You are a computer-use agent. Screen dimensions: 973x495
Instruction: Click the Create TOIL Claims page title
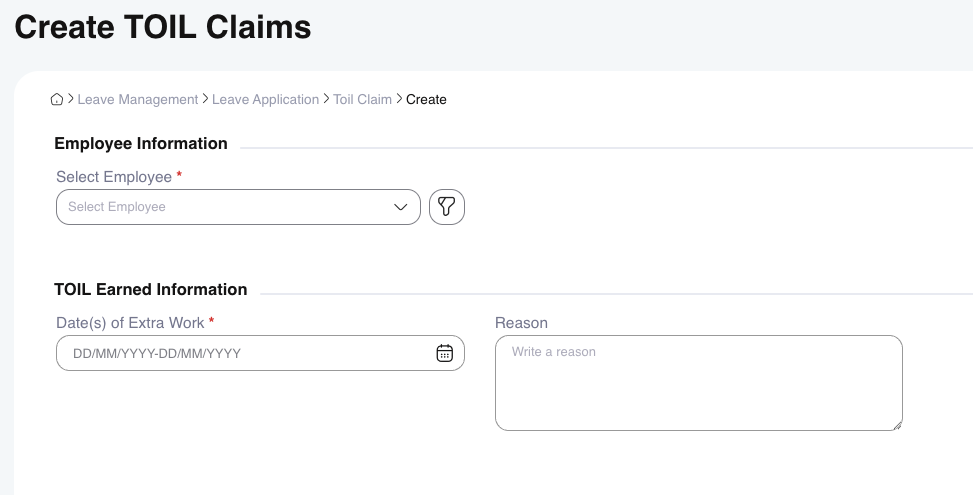[163, 28]
